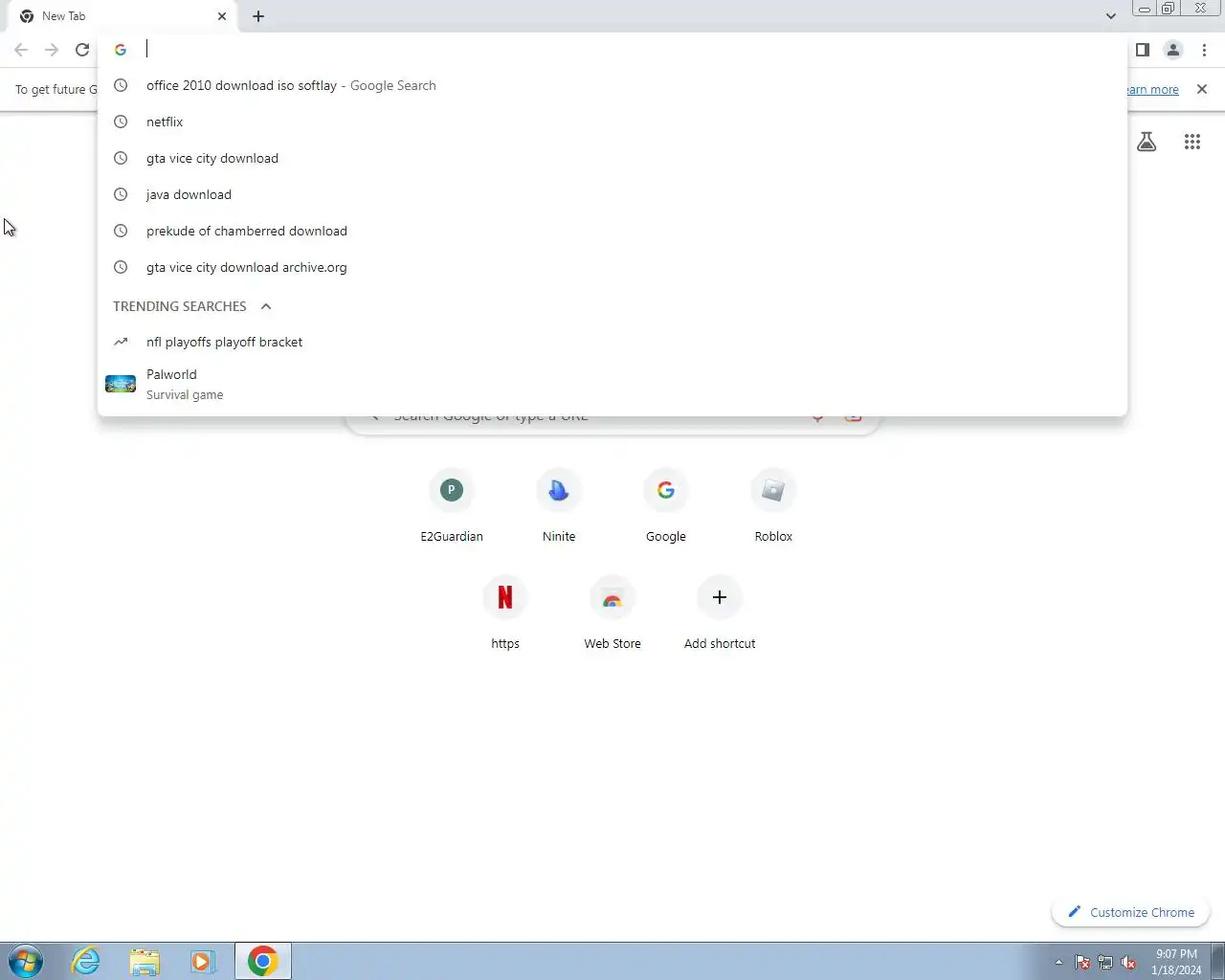Viewport: 1225px width, 980px height.
Task: Close the New Tab tab
Action: (x=222, y=16)
